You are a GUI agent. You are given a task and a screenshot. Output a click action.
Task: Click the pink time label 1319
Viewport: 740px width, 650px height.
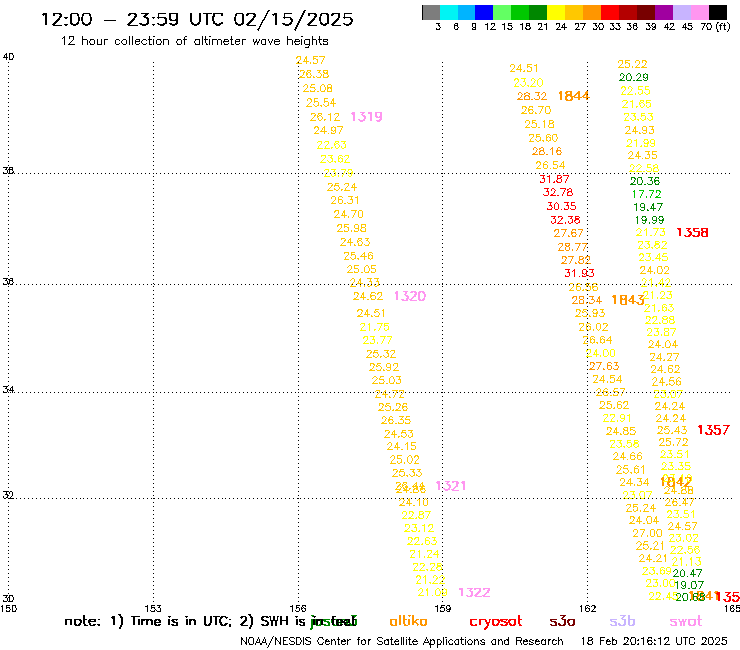coord(366,117)
